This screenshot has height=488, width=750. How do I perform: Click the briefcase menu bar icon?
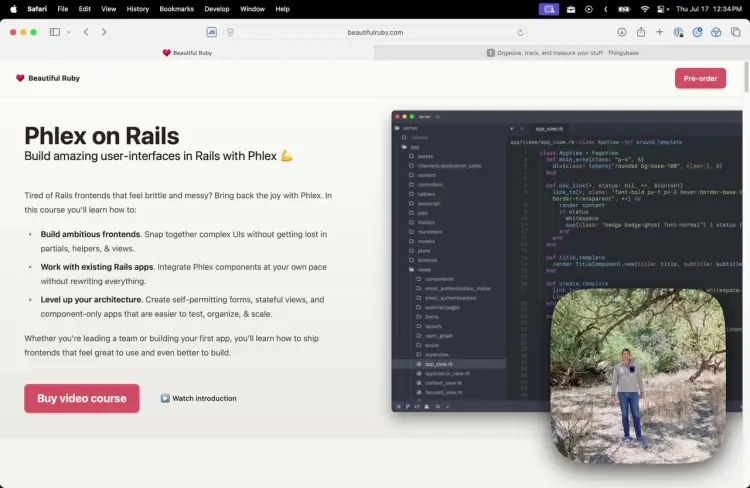click(571, 9)
